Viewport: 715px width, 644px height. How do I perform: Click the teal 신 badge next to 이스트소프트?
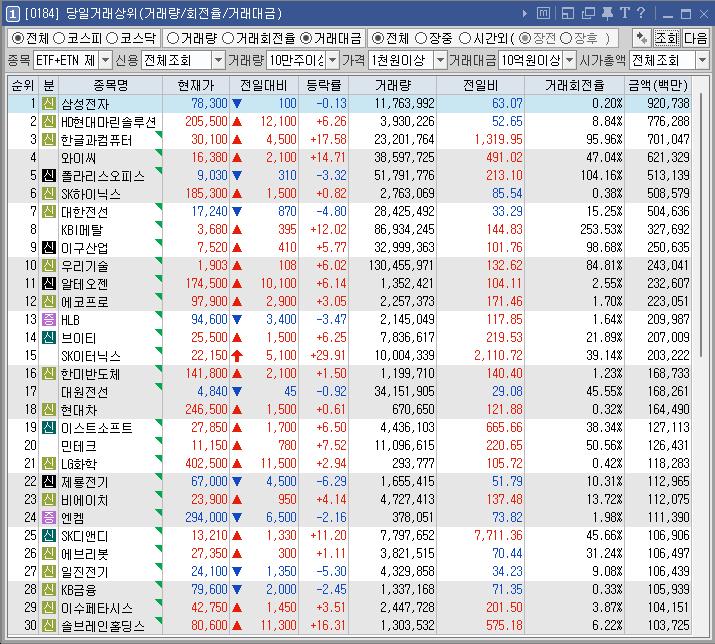coord(49,427)
